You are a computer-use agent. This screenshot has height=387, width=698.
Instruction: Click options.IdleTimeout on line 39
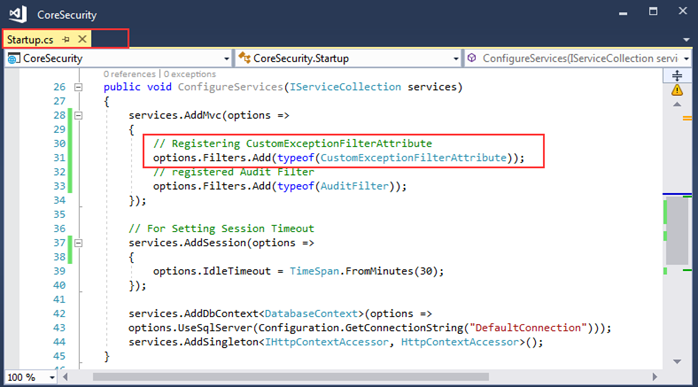211,271
